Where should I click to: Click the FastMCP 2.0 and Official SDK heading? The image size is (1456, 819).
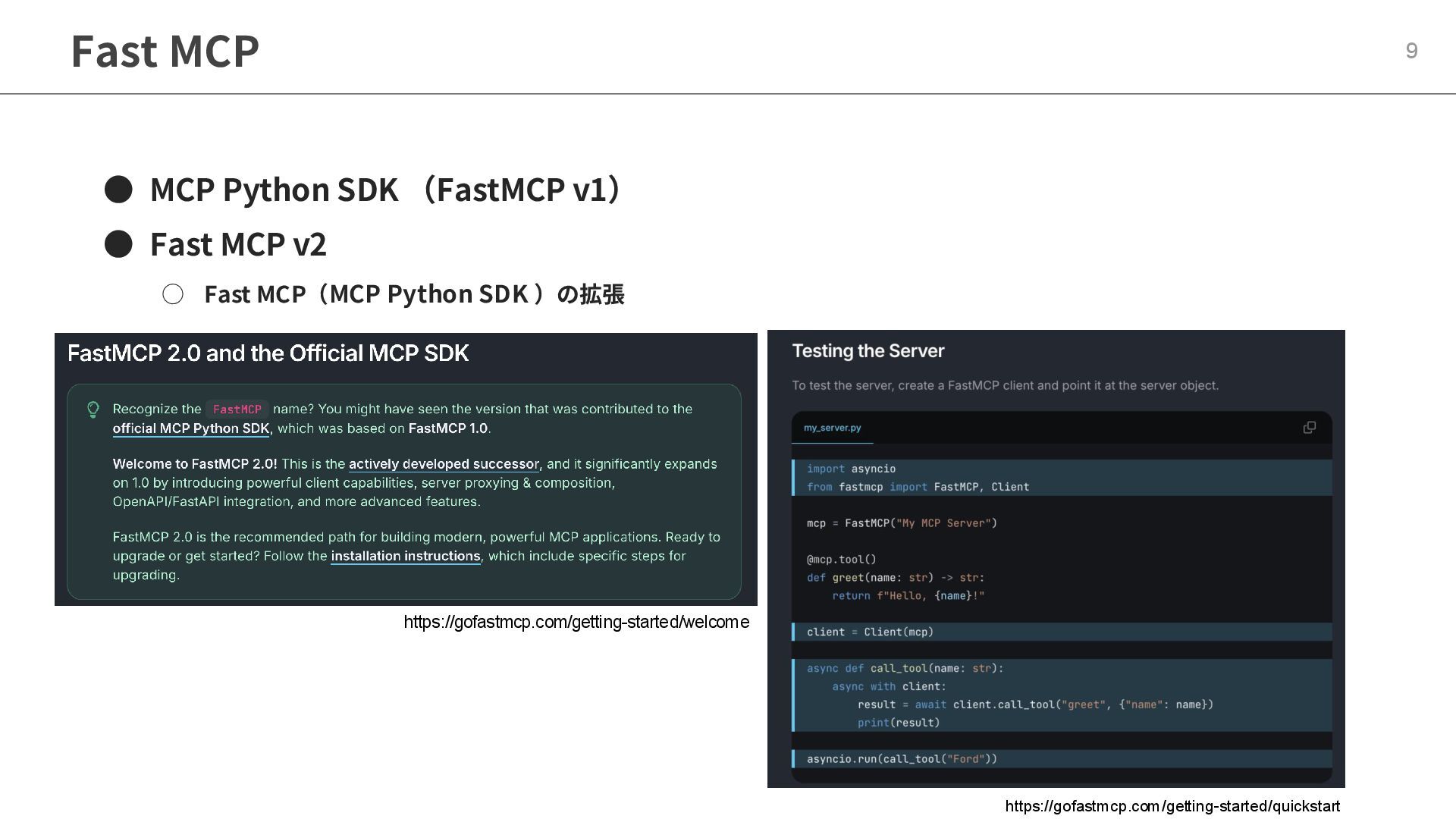[268, 353]
